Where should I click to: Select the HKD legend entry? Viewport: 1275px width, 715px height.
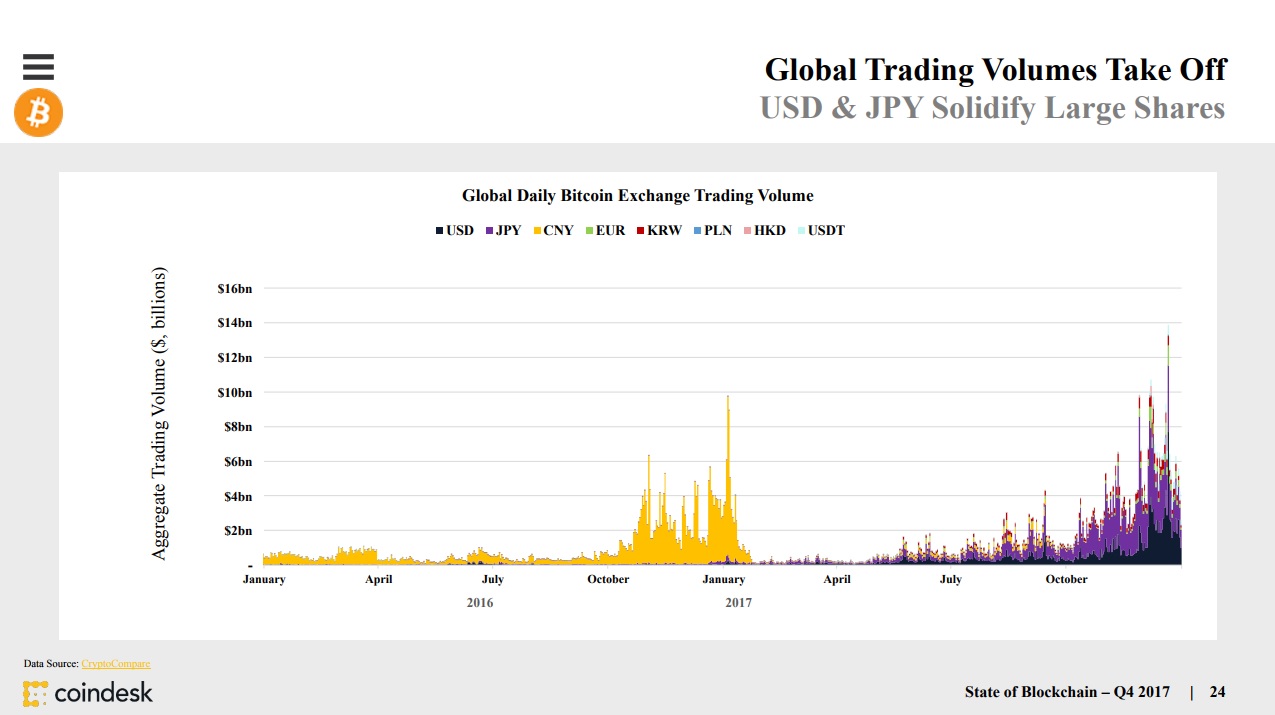[x=764, y=231]
